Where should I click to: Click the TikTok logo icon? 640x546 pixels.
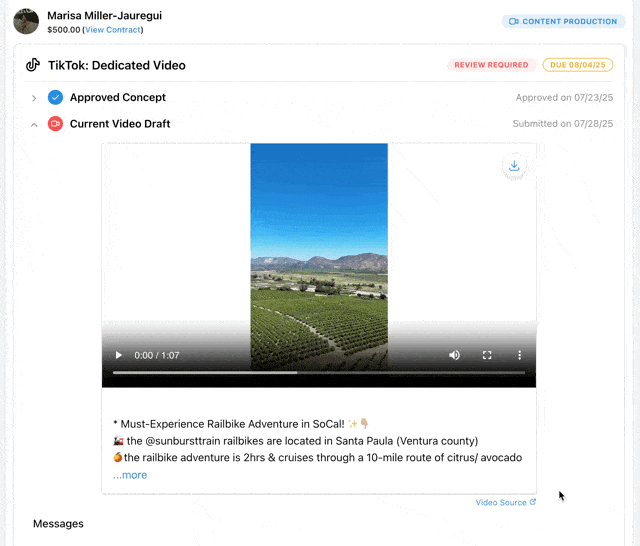point(33,65)
